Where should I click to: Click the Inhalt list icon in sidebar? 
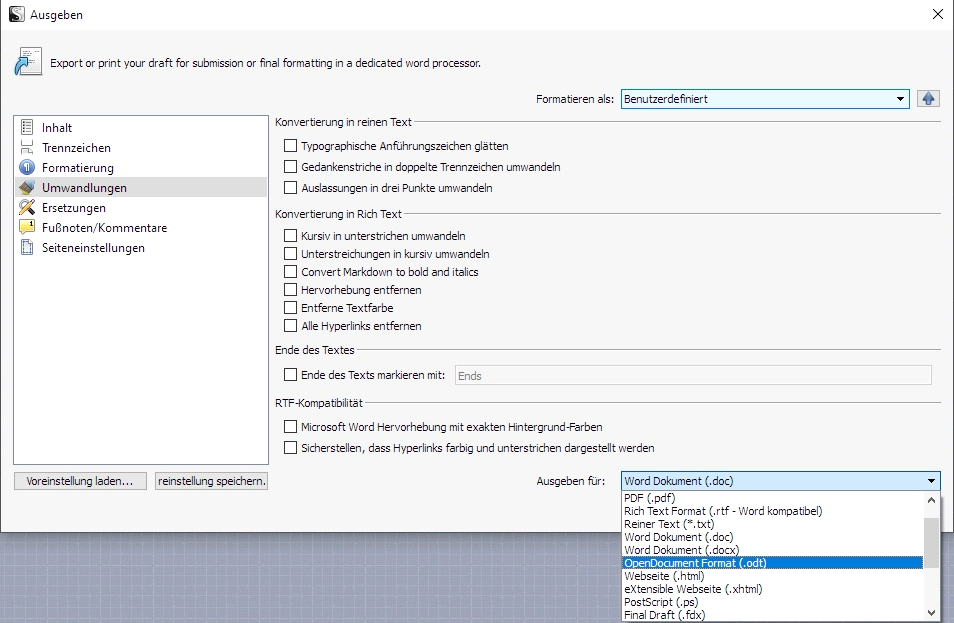[27, 127]
